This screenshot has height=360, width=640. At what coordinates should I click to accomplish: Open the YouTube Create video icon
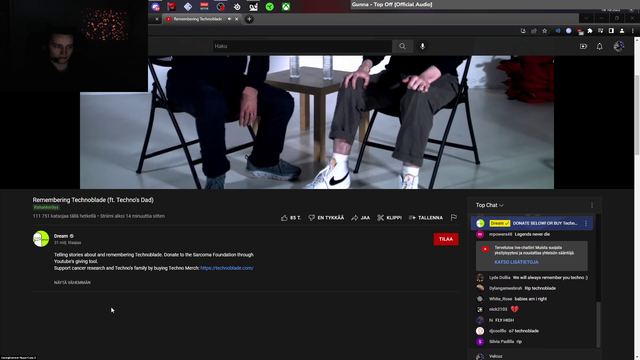[583, 47]
